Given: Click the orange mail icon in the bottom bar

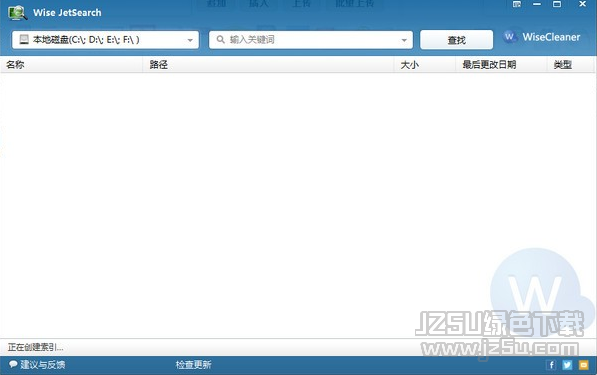Looking at the screenshot, I should point(584,365).
